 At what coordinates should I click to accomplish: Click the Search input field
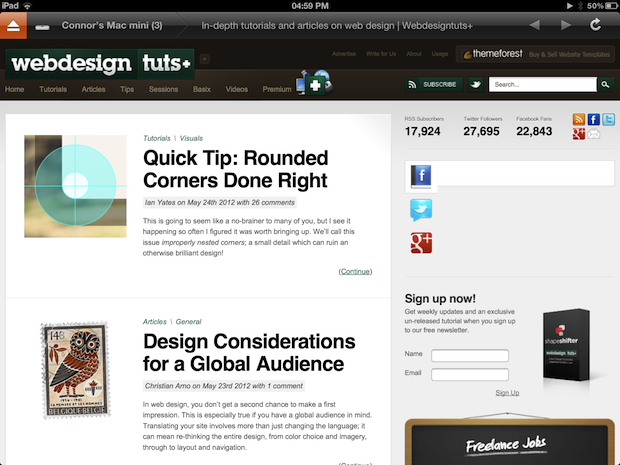tap(542, 84)
